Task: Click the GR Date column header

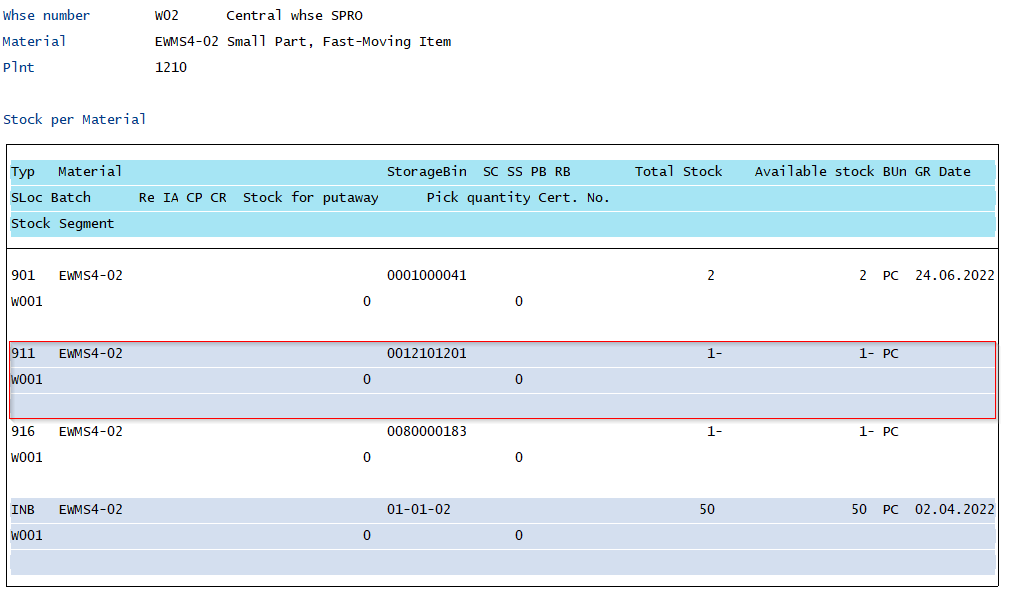Action: point(944,171)
